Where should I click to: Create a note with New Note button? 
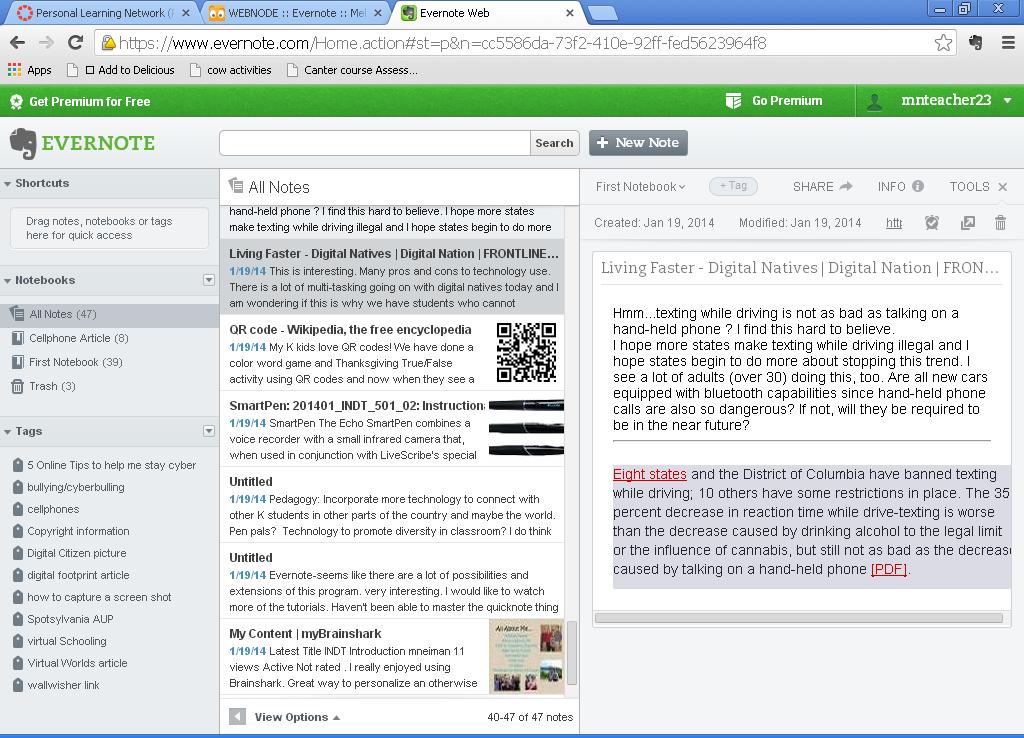click(638, 143)
